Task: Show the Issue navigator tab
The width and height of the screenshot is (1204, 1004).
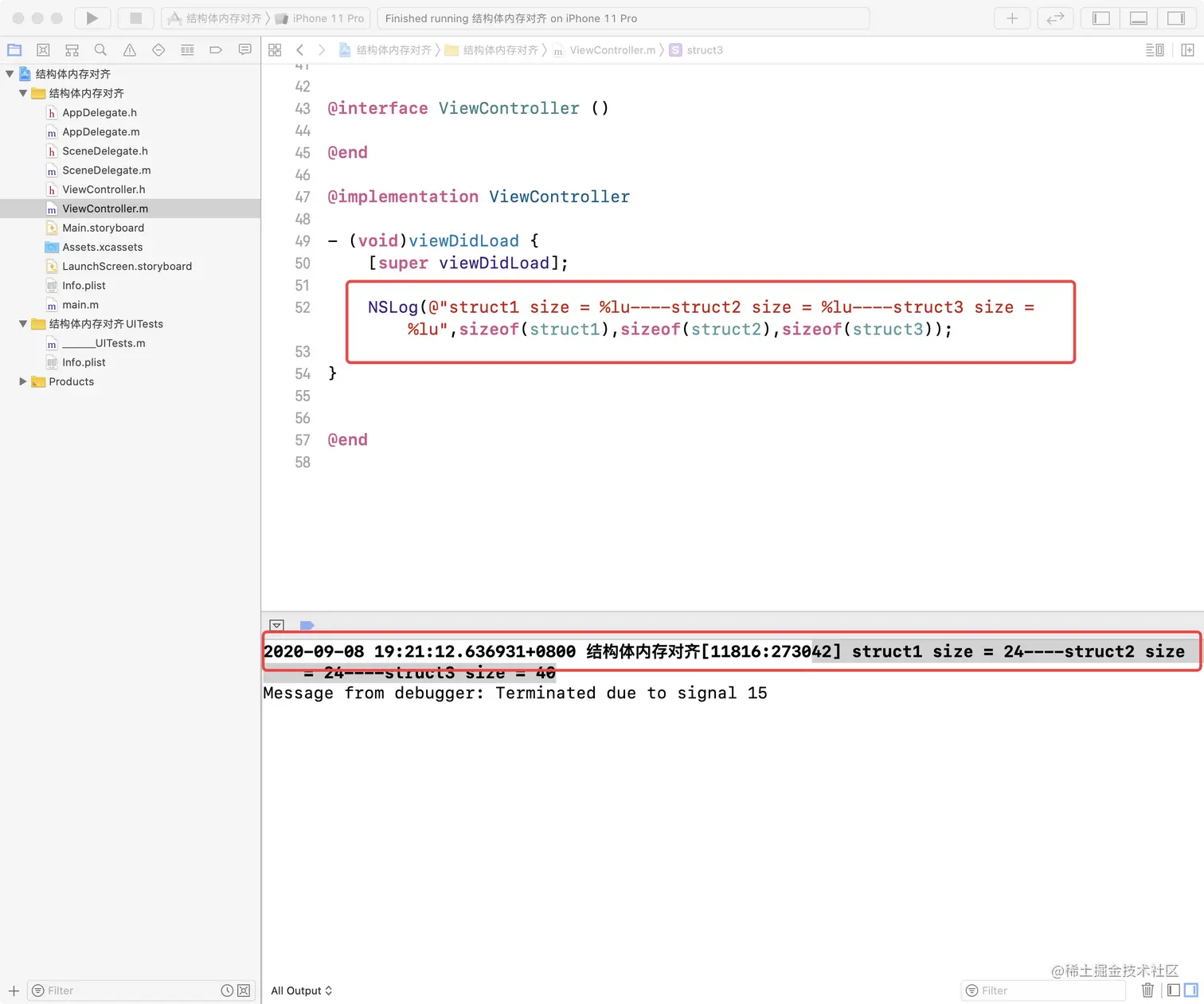Action: (x=130, y=50)
